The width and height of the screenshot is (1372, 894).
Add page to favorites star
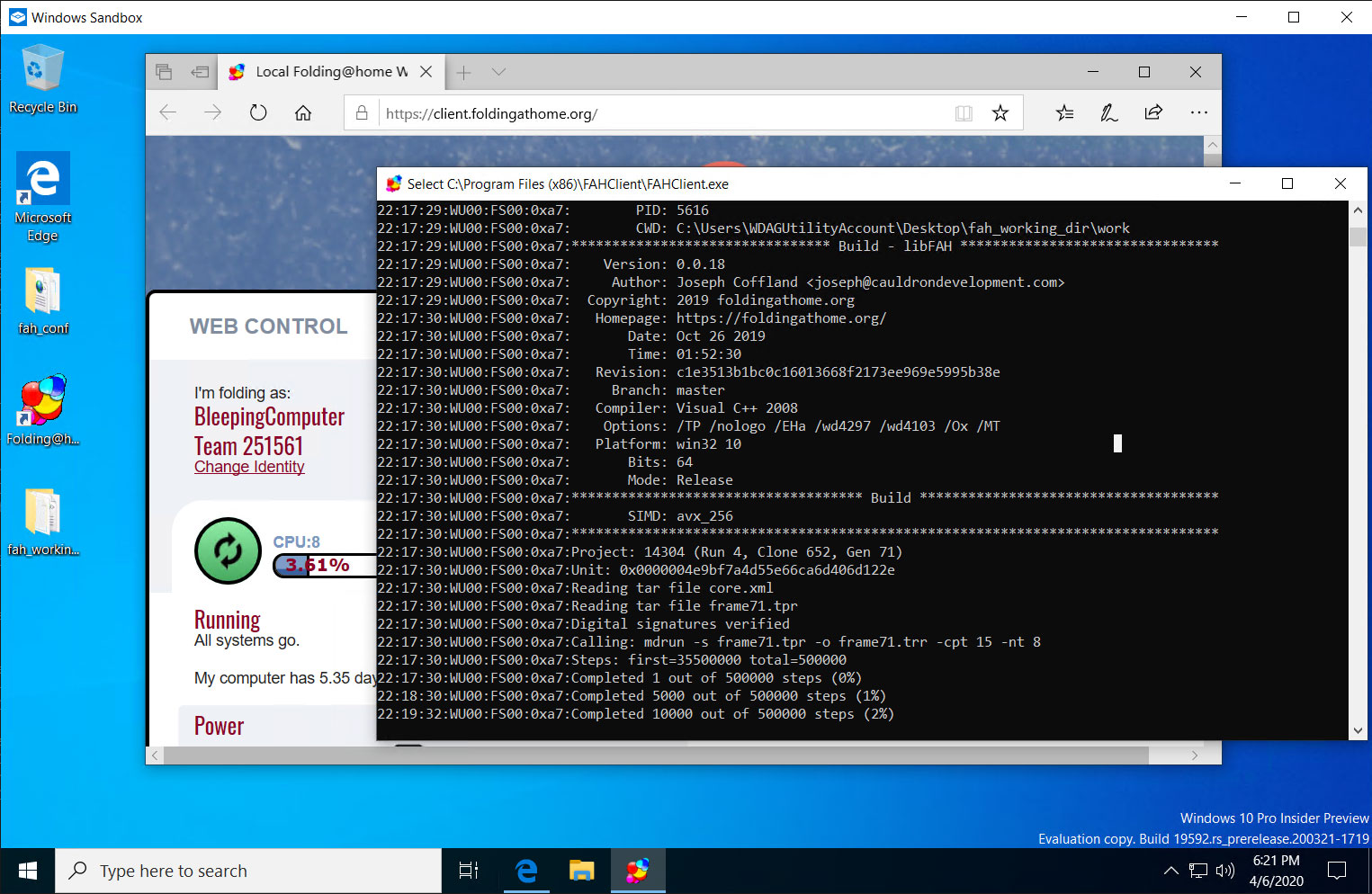(x=1000, y=113)
